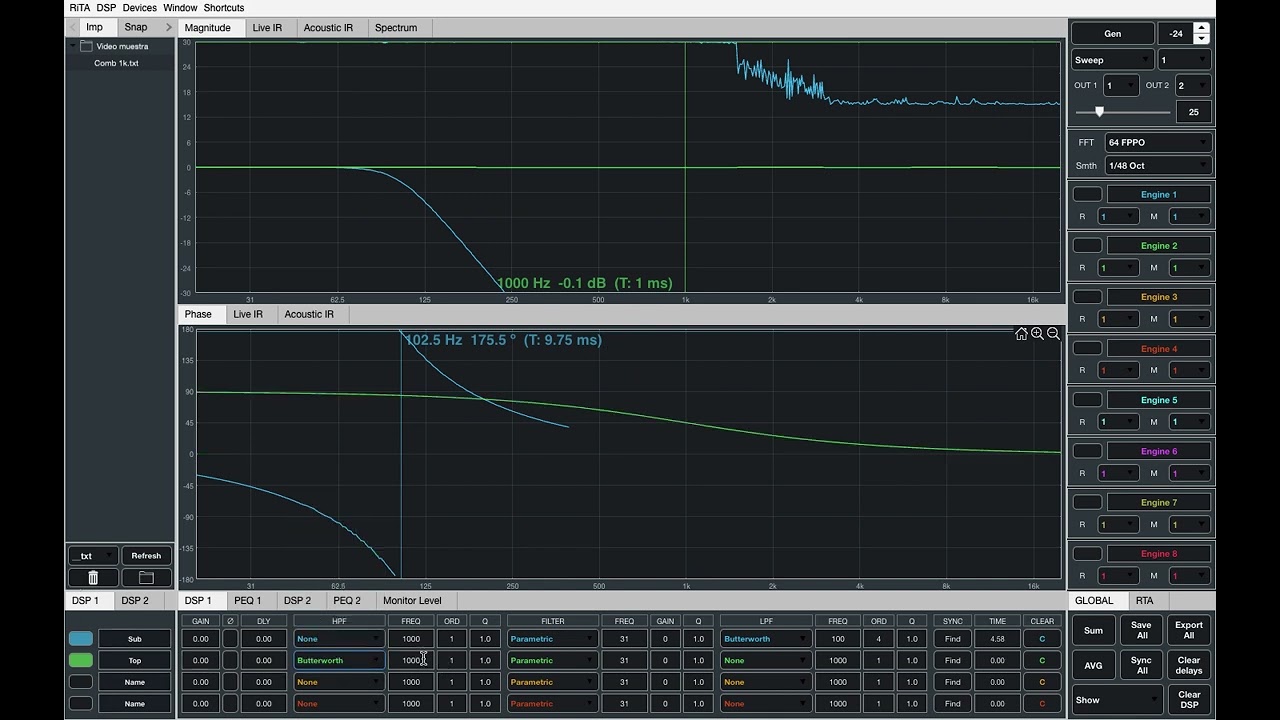Select the Comb 1k.txt file
The width and height of the screenshot is (1280, 720).
[x=116, y=63]
